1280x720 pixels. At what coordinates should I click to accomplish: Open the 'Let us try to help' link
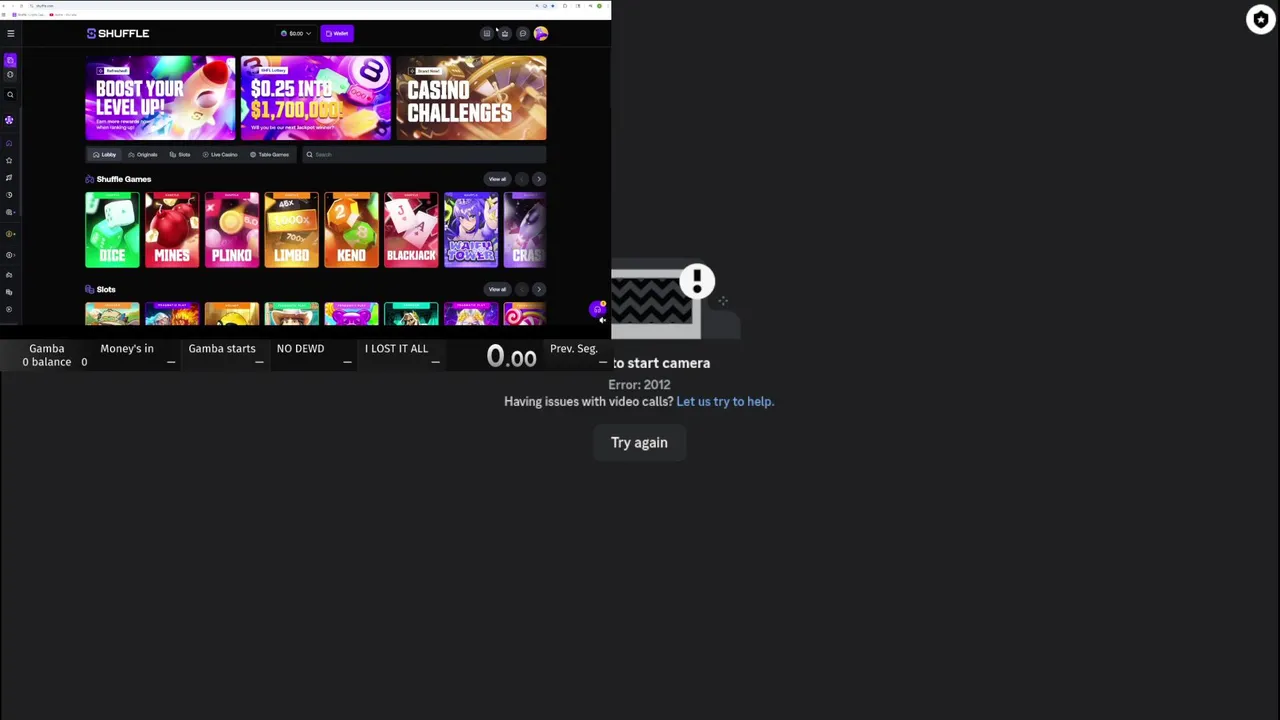point(725,401)
